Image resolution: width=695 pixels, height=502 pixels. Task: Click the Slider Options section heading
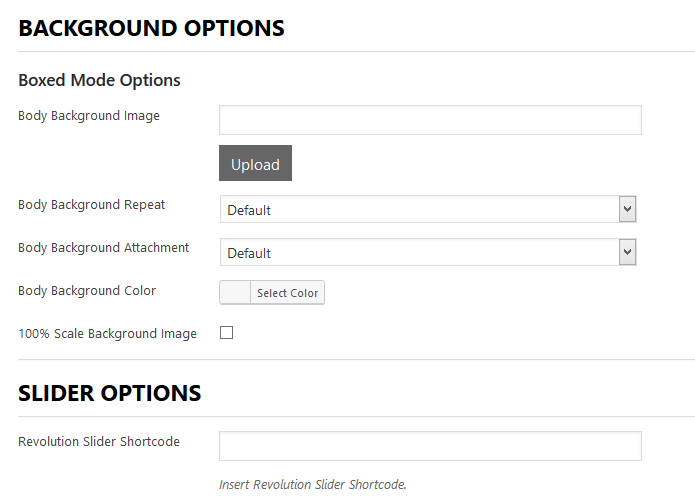point(110,393)
